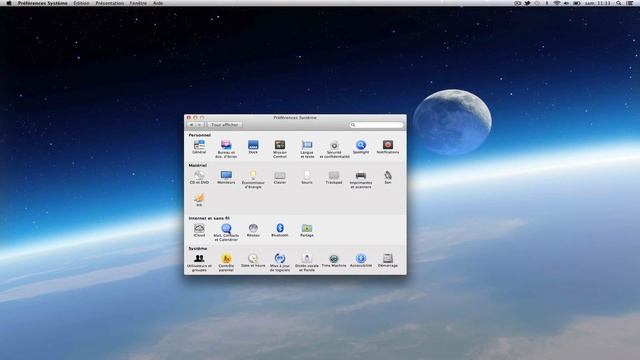Image resolution: width=640 pixels, height=360 pixels.
Task: Open Utilisateurs et groupes preferences
Action: pos(199,262)
